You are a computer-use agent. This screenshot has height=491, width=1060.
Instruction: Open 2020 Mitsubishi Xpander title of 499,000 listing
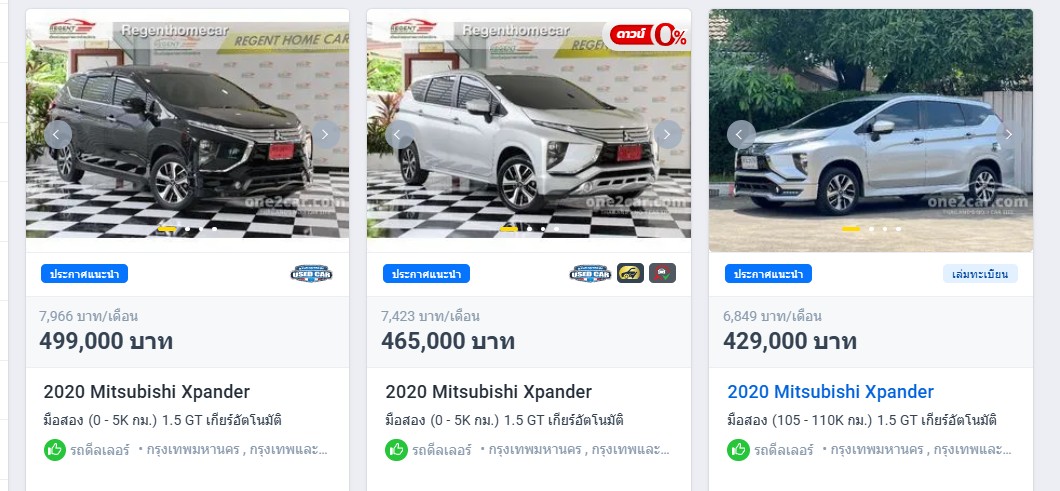[147, 392]
